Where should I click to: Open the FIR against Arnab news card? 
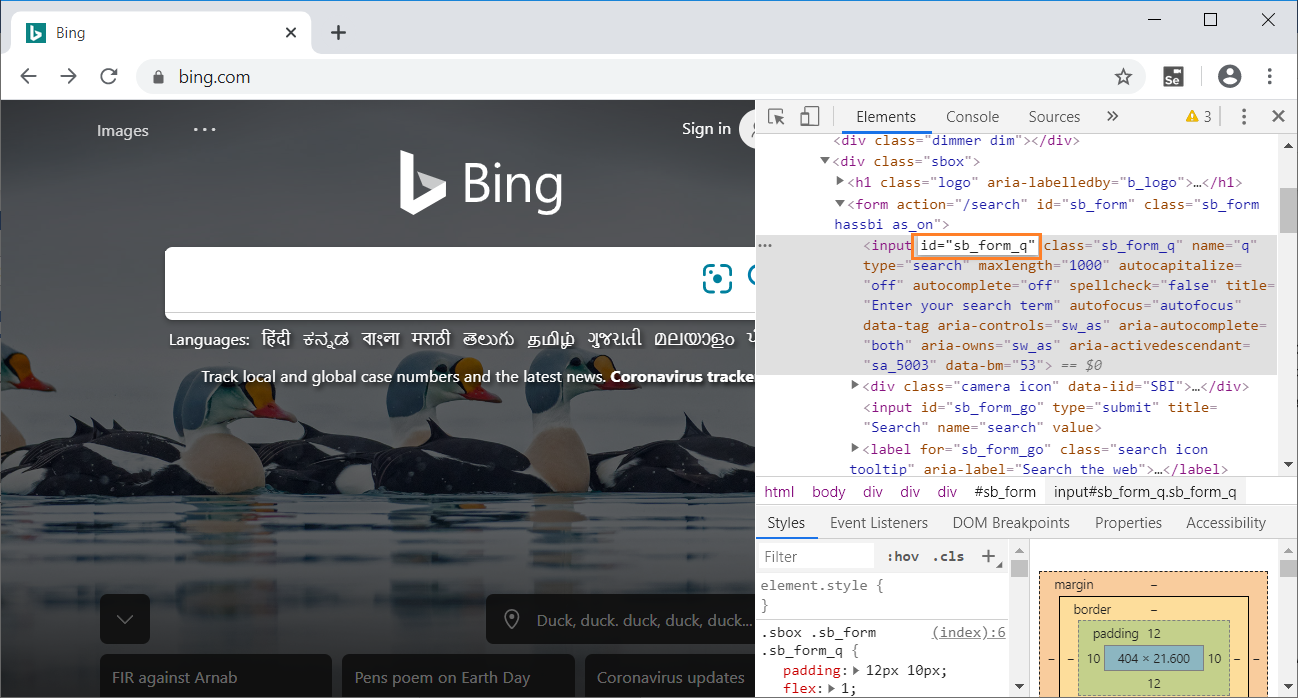216,677
